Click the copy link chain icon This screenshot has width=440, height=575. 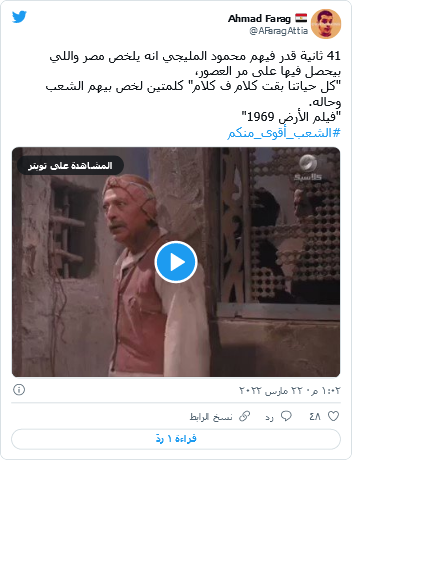245,416
